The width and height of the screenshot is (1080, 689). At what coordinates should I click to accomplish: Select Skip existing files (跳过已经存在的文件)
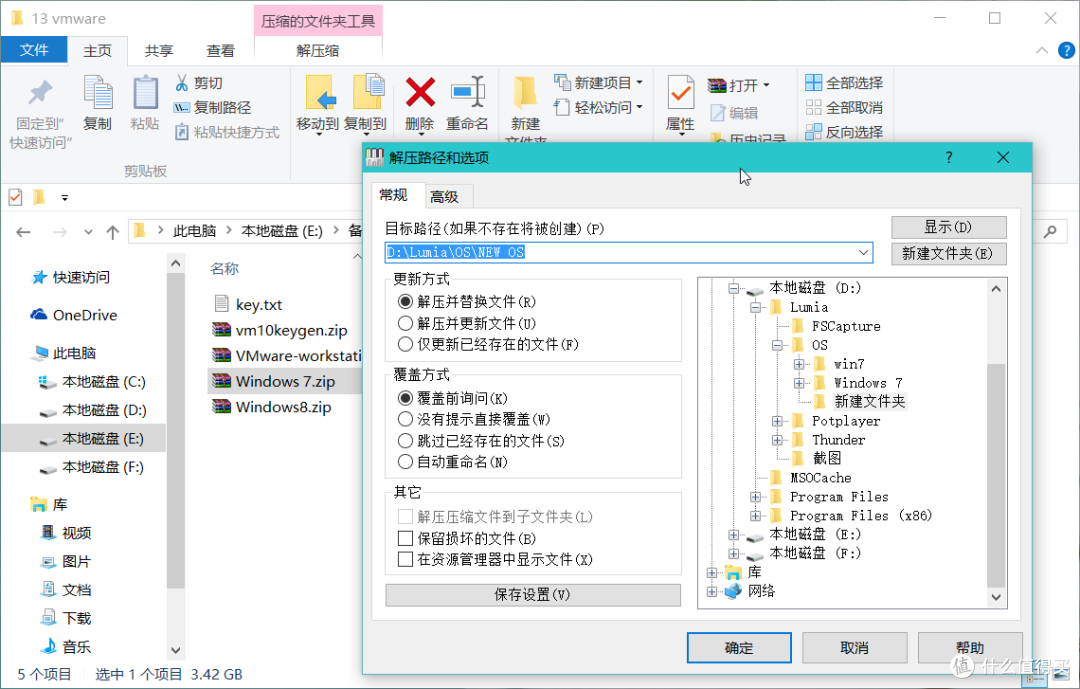[x=481, y=441]
